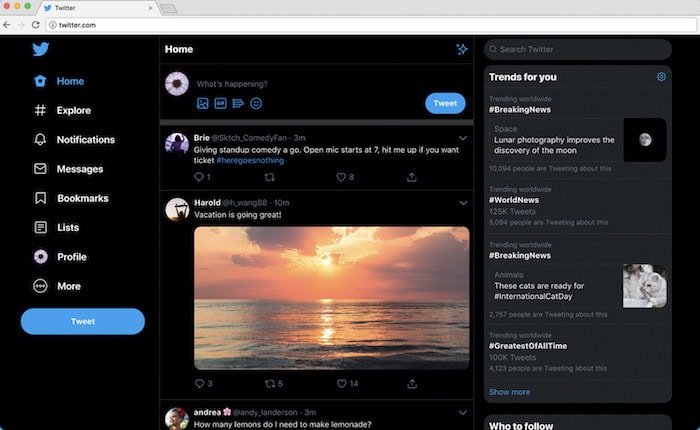Click the twitter.com address bar
Viewport: 700px width, 430px height.
click(371, 25)
